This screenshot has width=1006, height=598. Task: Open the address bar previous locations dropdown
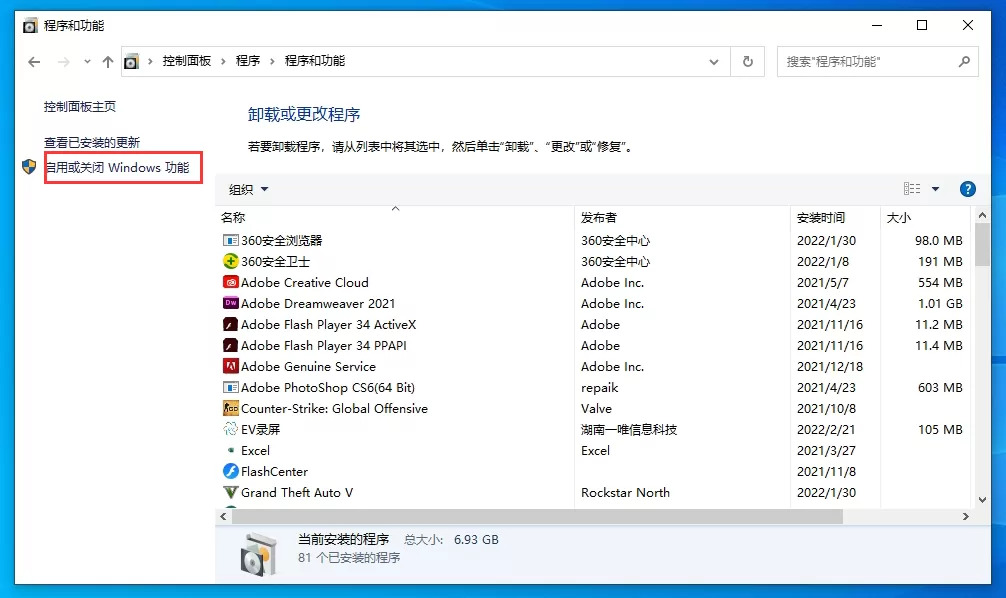click(x=714, y=61)
